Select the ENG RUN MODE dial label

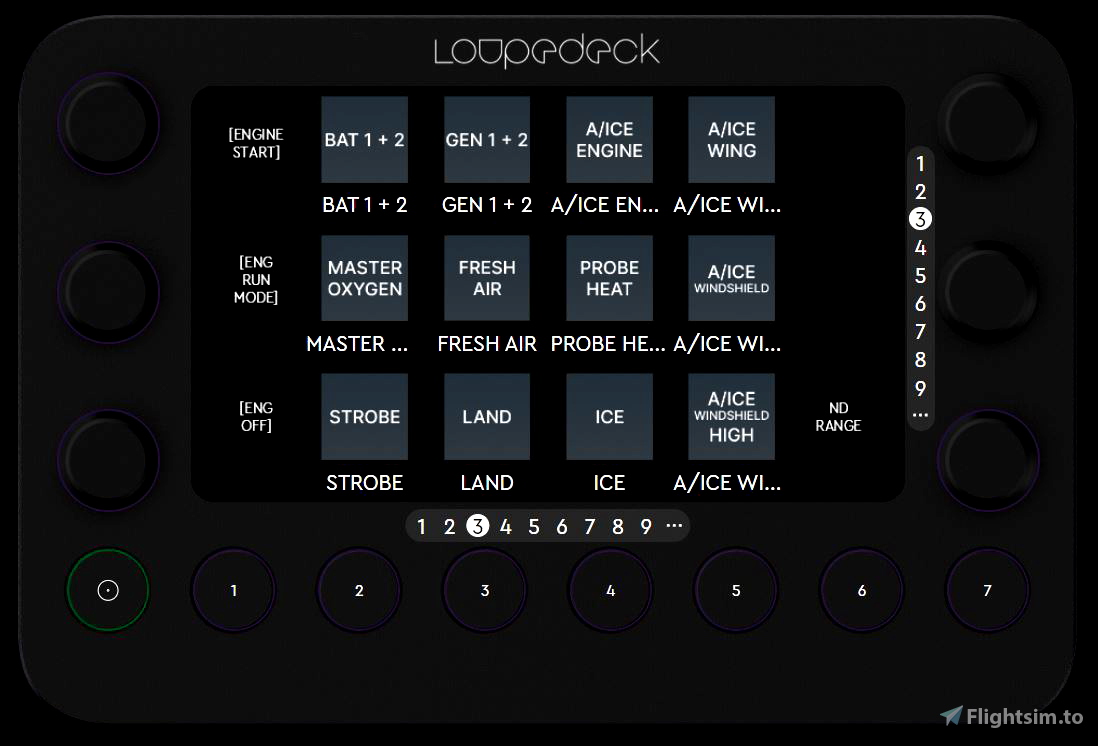pos(256,279)
